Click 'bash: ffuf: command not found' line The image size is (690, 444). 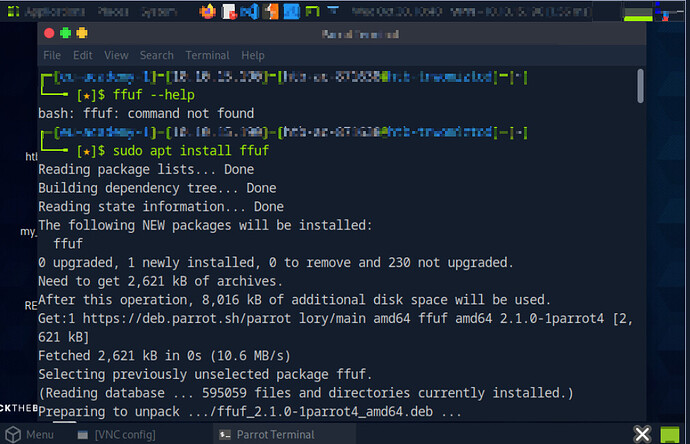[x=146, y=114]
